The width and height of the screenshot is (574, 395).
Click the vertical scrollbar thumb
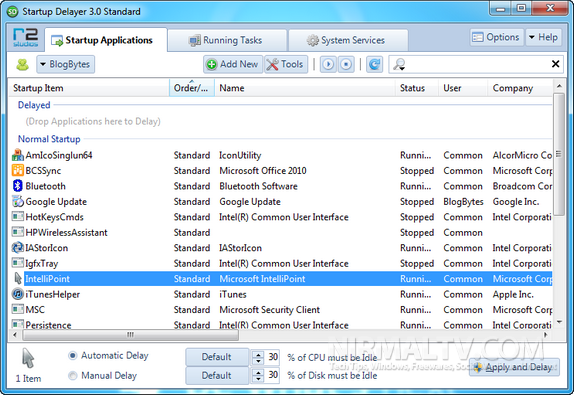click(559, 154)
